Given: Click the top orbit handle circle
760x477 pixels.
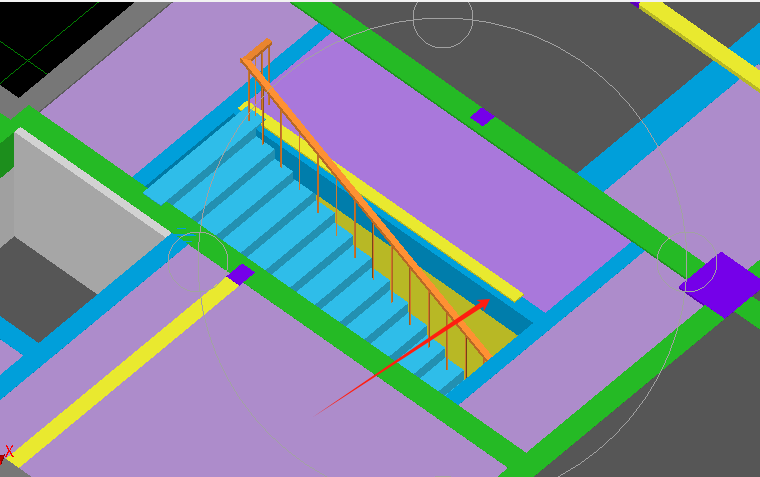Looking at the screenshot, I should [443, 19].
